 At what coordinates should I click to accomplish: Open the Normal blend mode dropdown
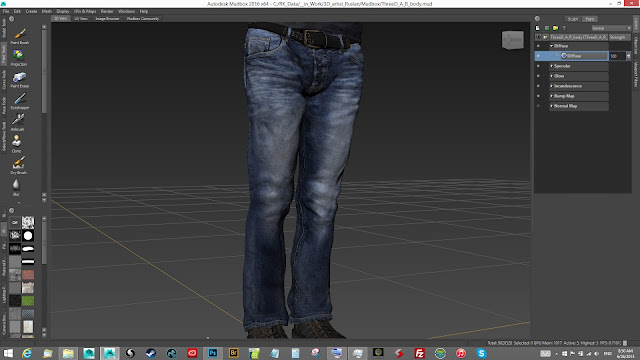[x=611, y=28]
